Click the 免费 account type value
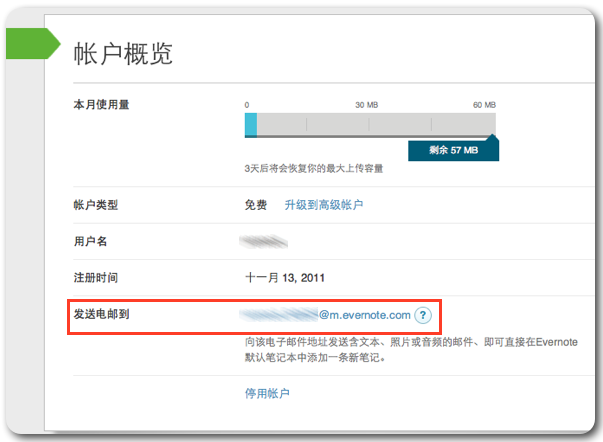Screen dimensions: 603x442 pyautogui.click(x=256, y=205)
